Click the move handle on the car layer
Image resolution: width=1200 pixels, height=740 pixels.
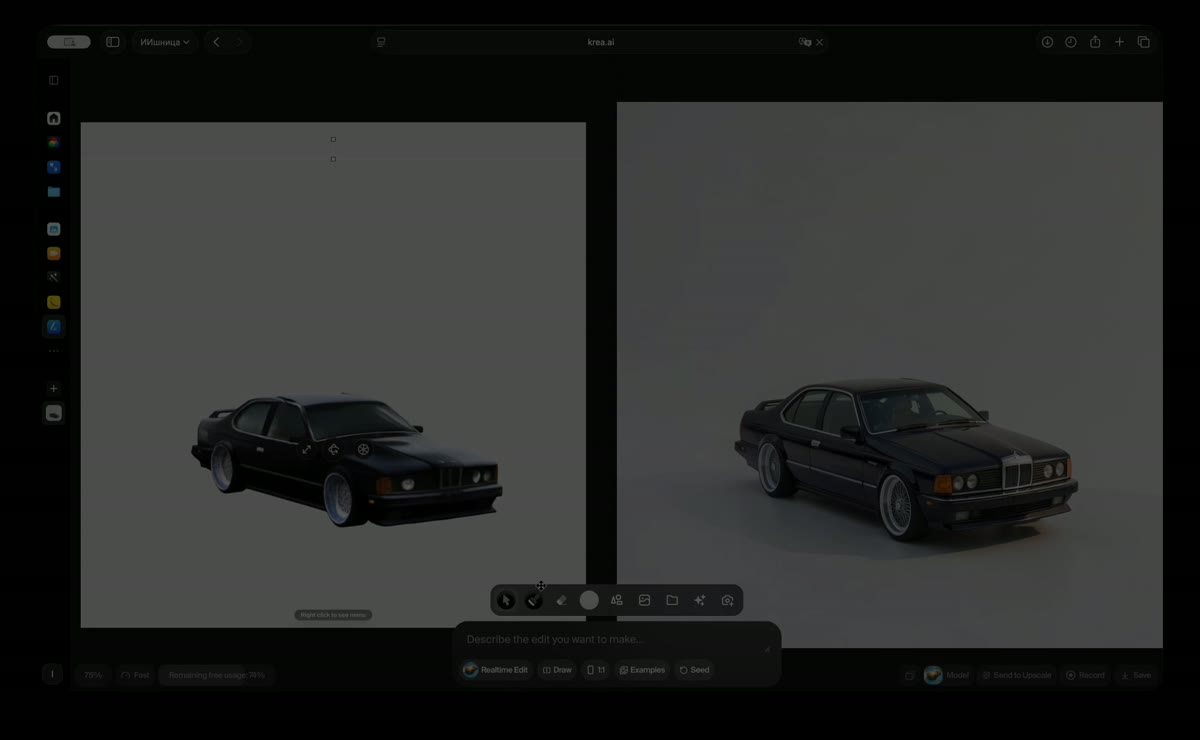pos(334,450)
